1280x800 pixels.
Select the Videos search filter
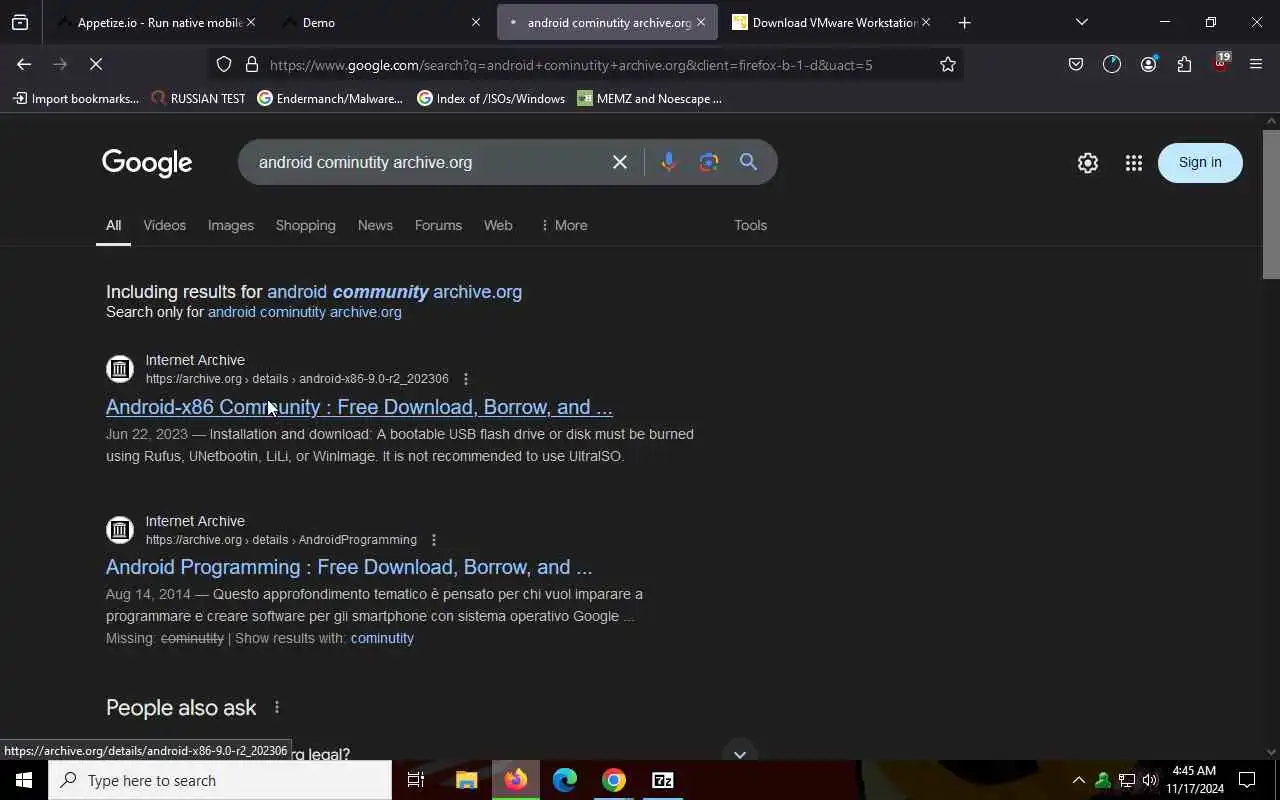coord(164,225)
